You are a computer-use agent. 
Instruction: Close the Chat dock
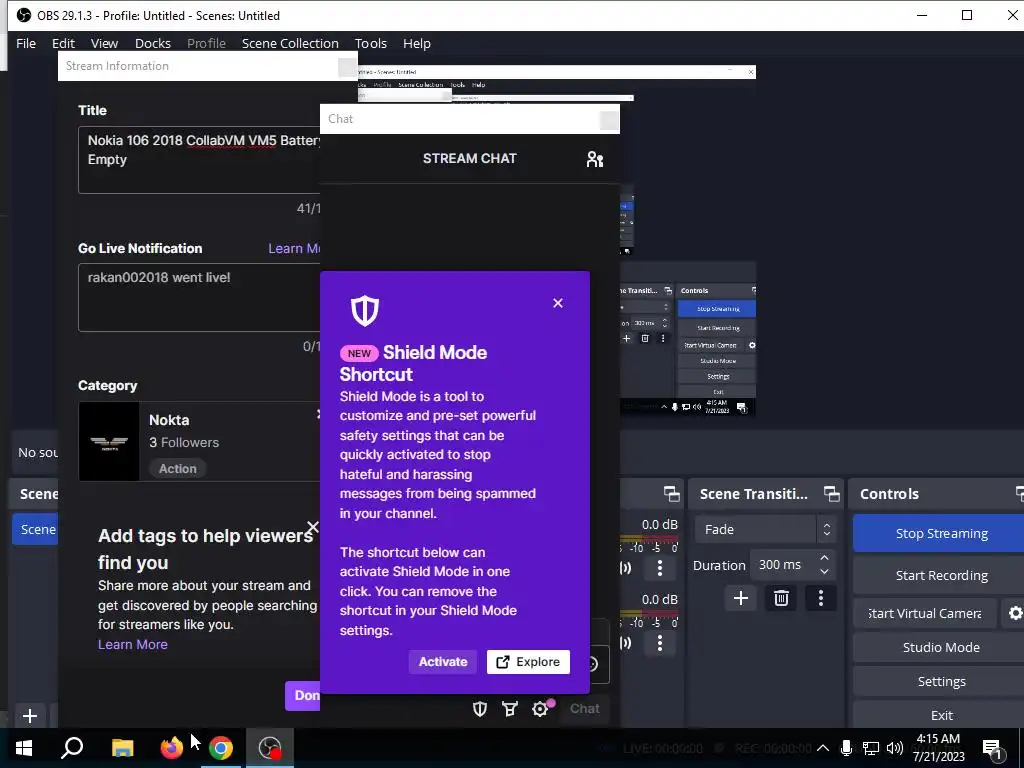pyautogui.click(x=609, y=120)
